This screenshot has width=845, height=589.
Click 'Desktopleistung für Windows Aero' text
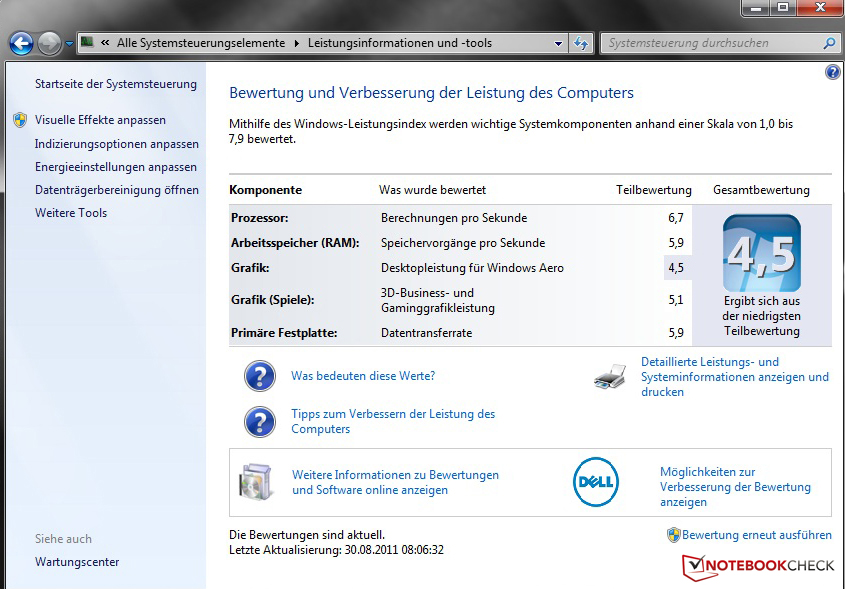click(472, 268)
